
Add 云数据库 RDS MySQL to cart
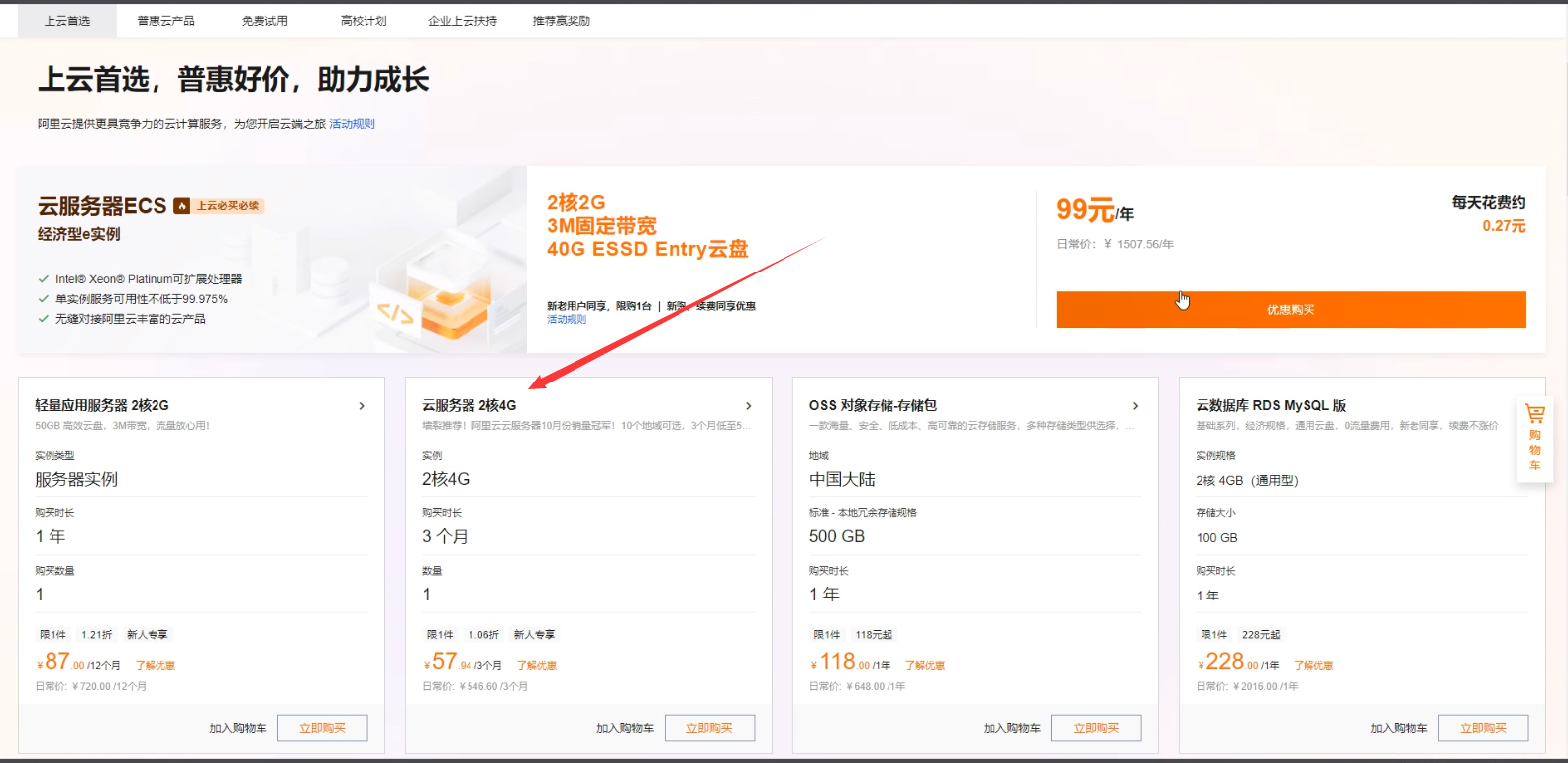coord(1400,728)
